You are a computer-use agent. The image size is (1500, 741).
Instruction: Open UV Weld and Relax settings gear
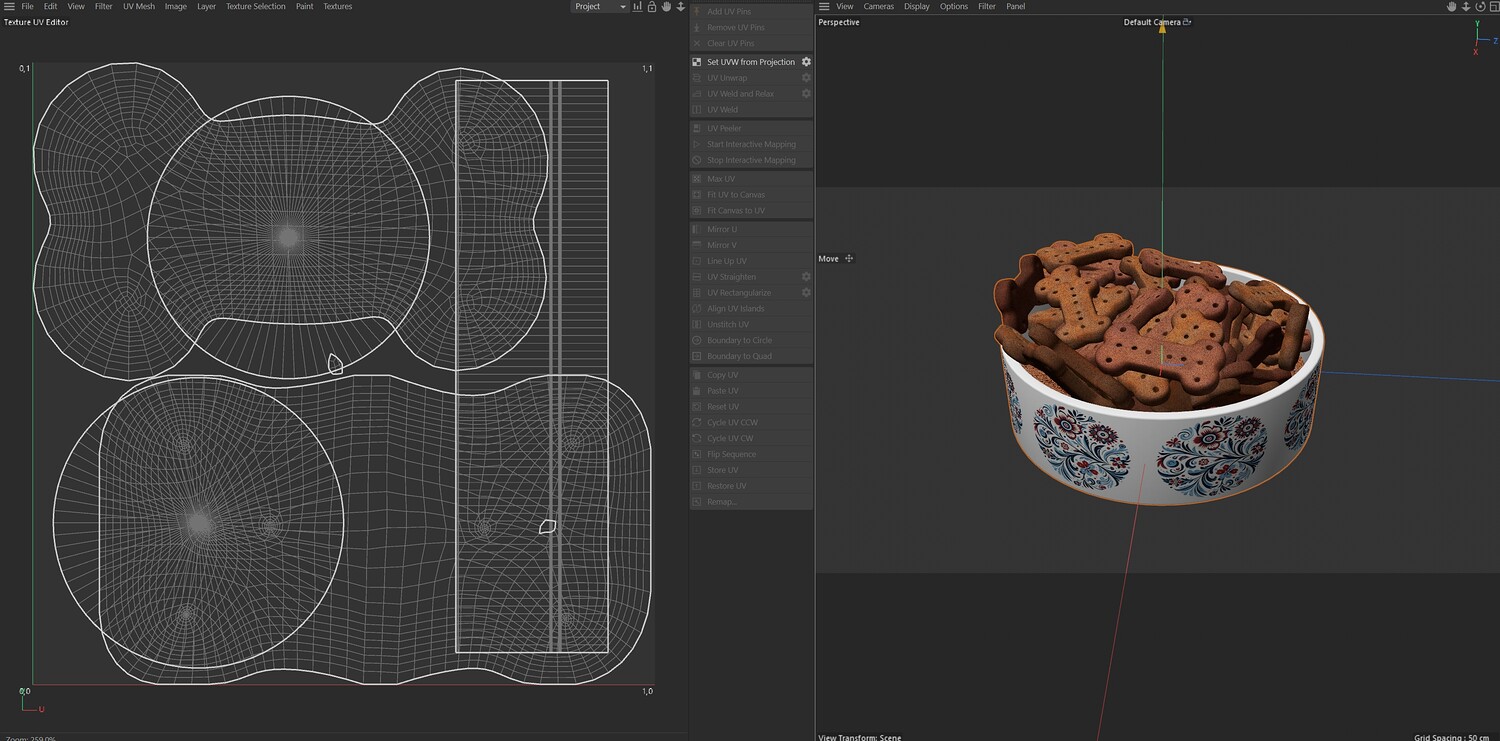(x=806, y=94)
